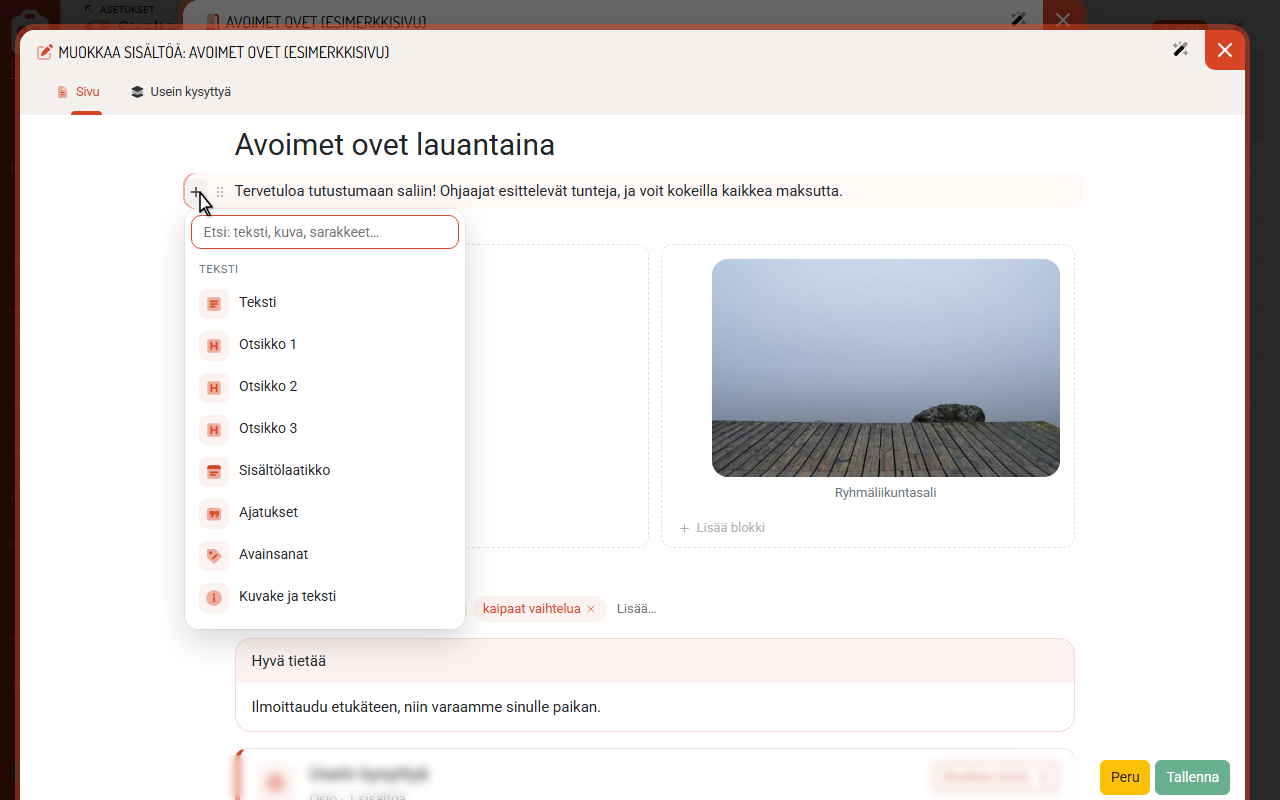Close the edit dialog with red X
This screenshot has width=1280, height=800.
(x=1225, y=49)
